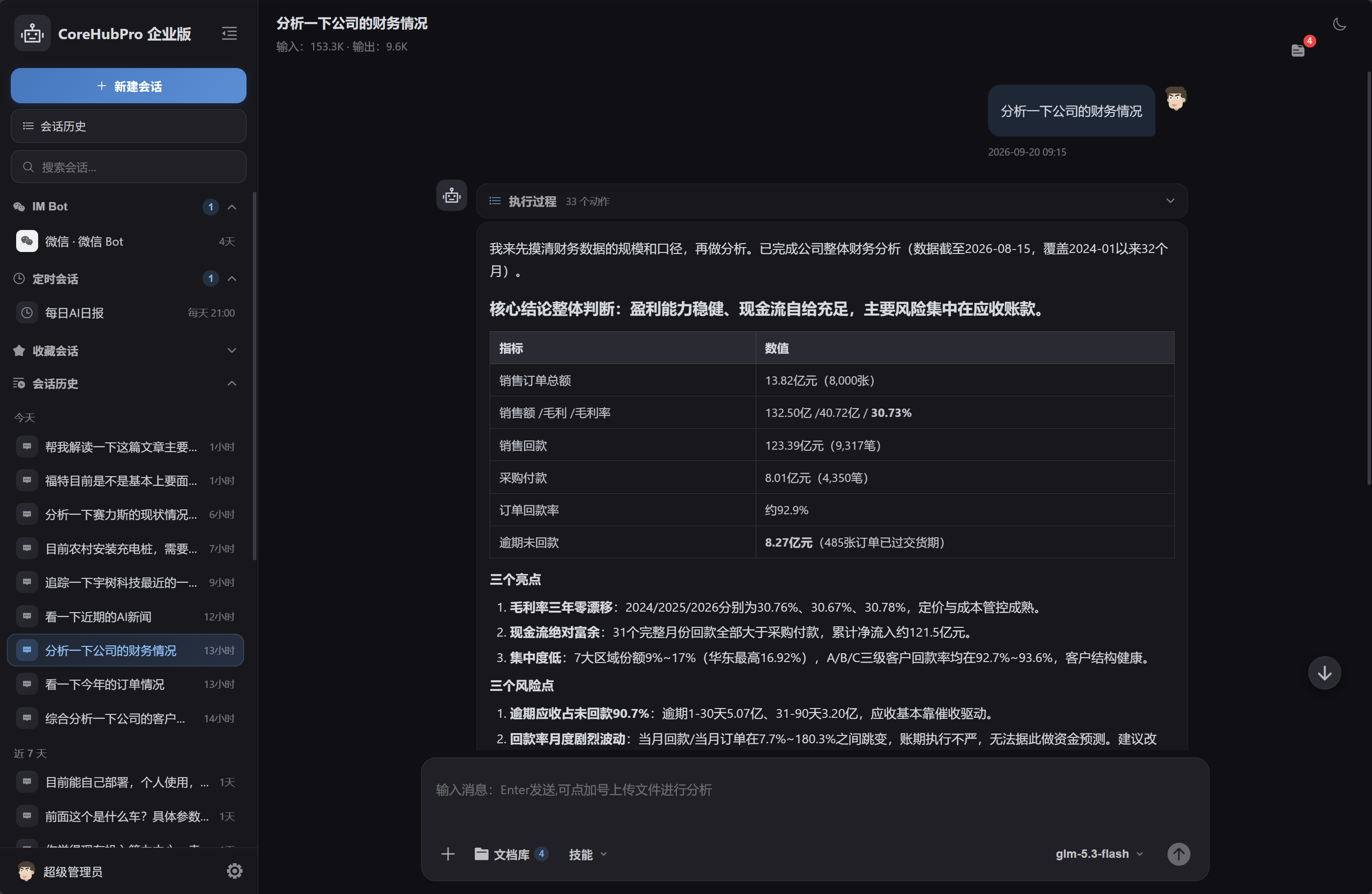Open the 每日AI日报 scheduled conversation
This screenshot has width=1372, height=894.
[126, 313]
